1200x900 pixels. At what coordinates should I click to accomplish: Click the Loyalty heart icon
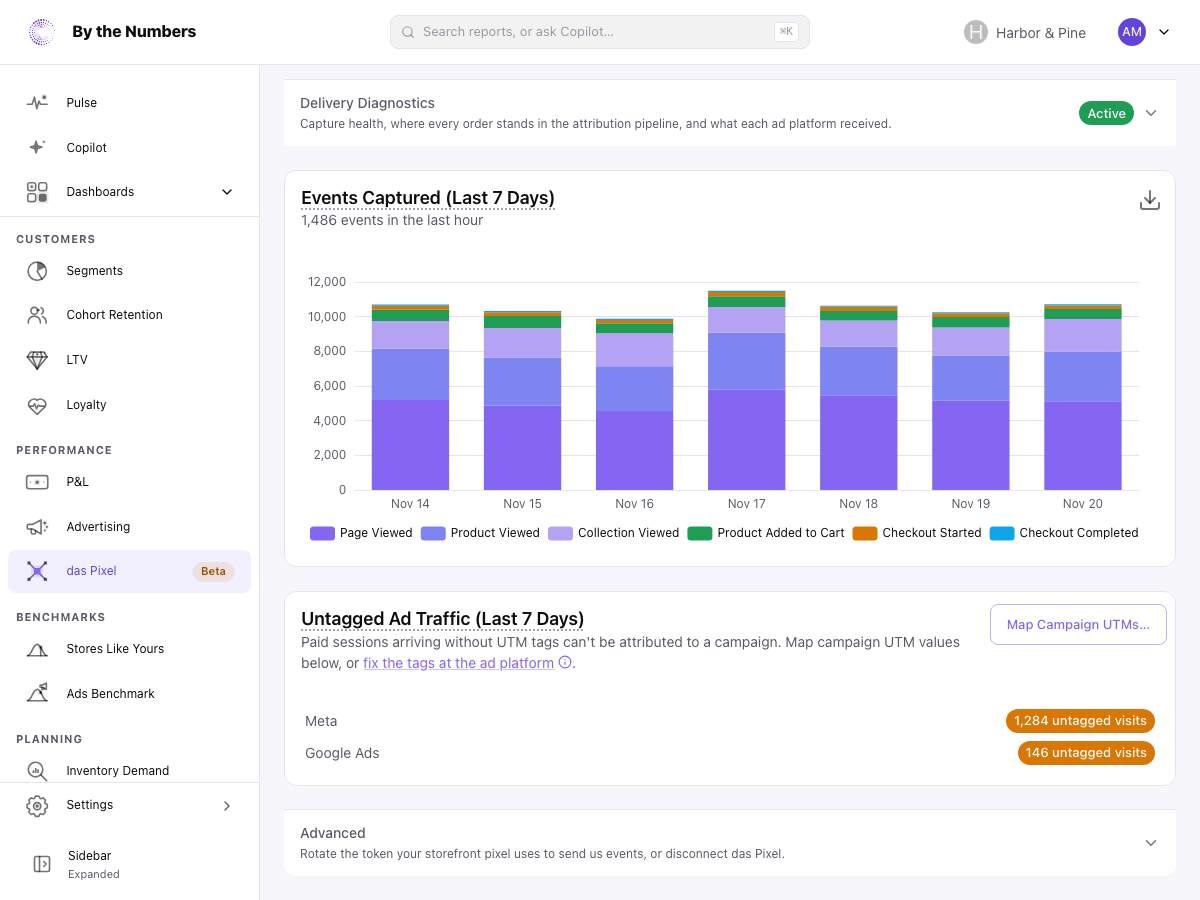[37, 405]
